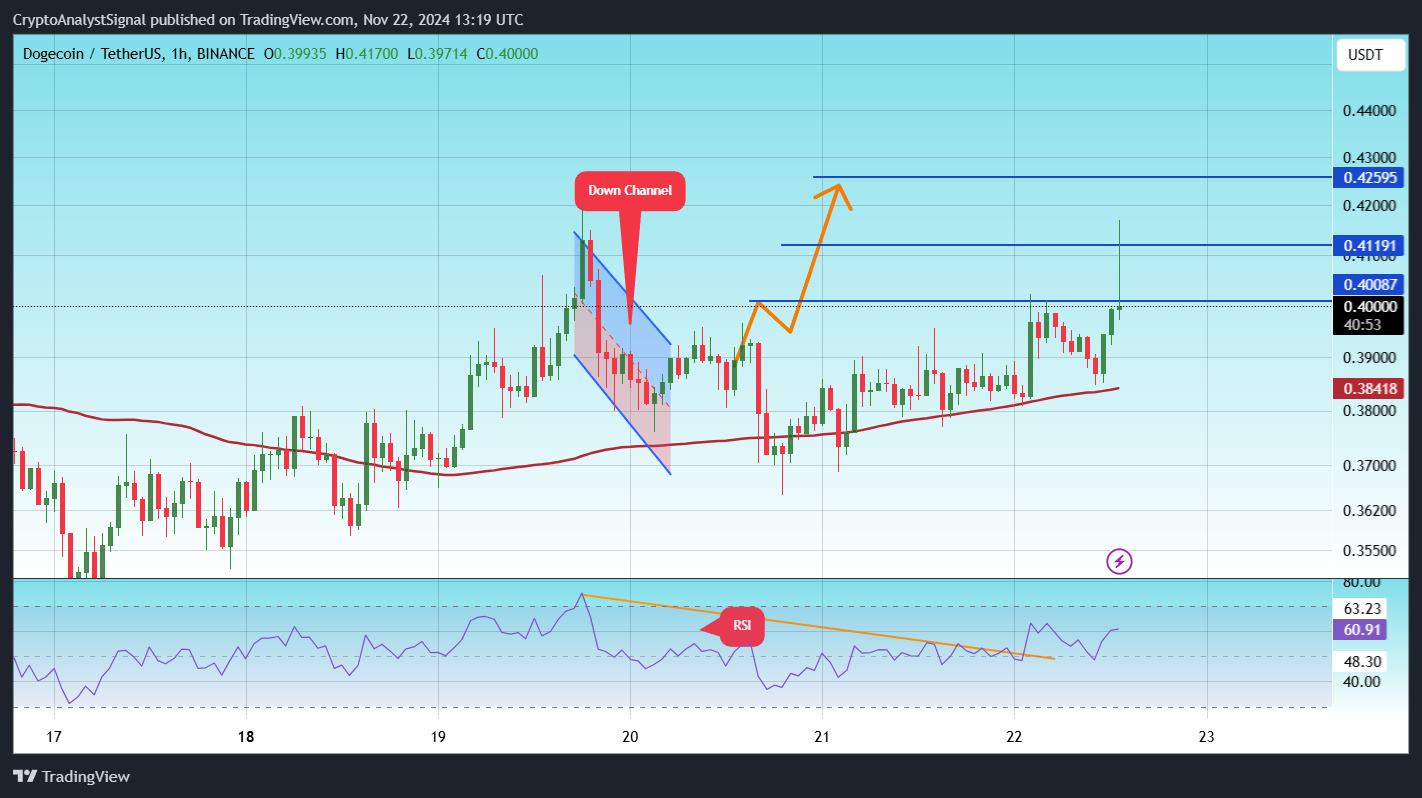Click 0.38000 on the price scale

pyautogui.click(x=1369, y=410)
